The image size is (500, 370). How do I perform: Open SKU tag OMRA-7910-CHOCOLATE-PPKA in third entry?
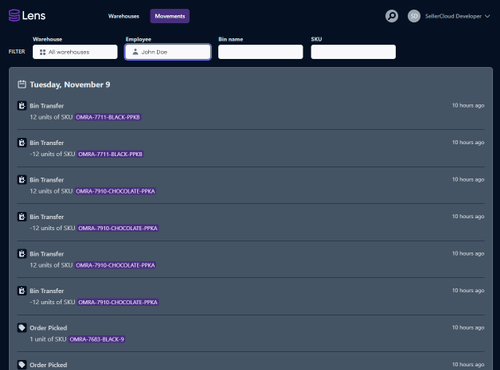pos(115,191)
